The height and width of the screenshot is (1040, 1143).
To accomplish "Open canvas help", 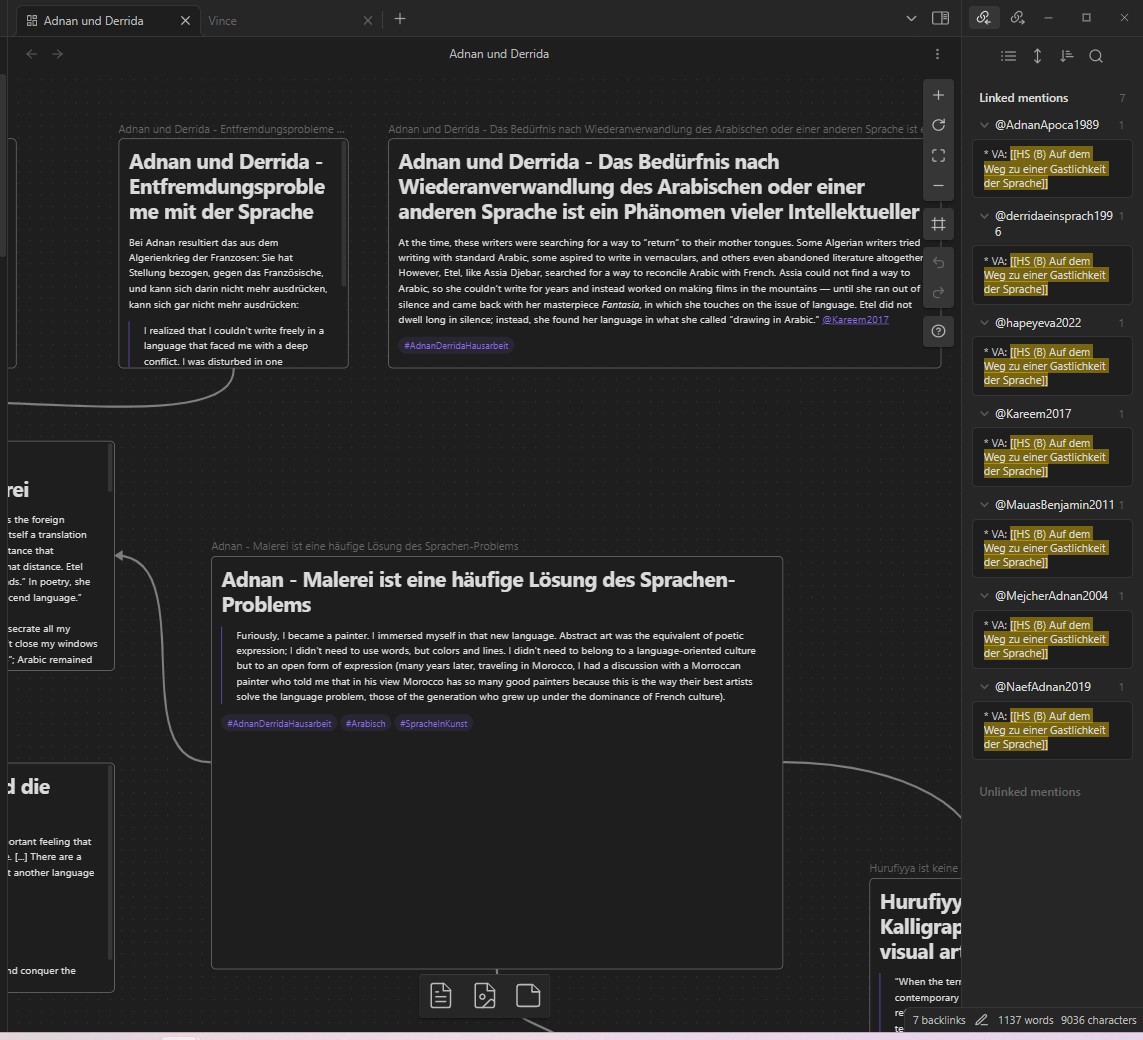I will tap(938, 331).
